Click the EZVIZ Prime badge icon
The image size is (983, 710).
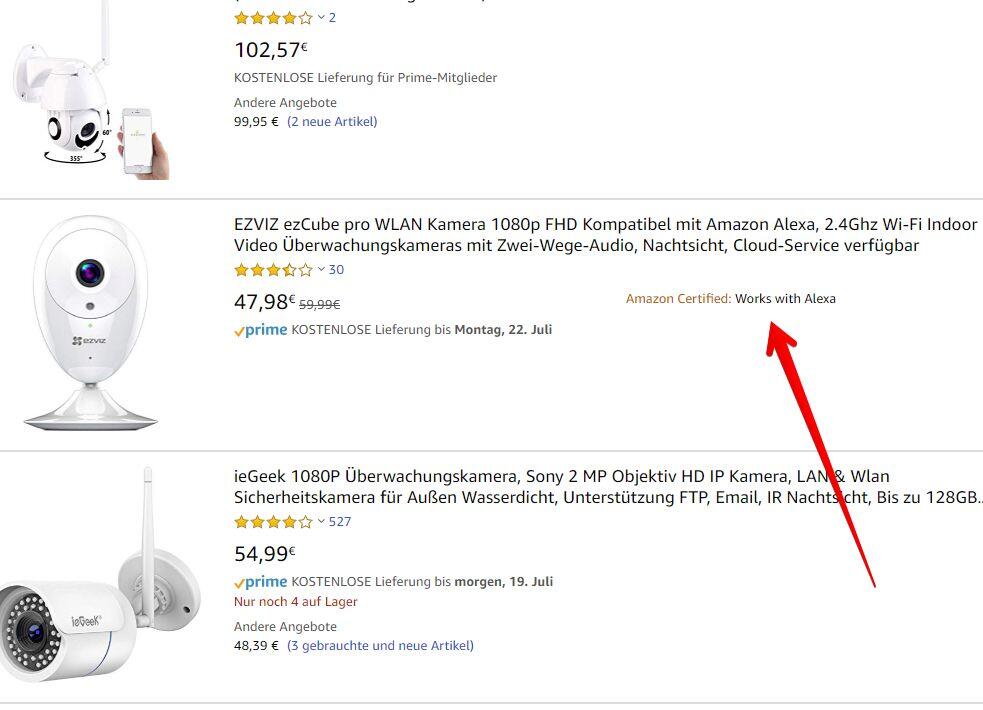[x=261, y=330]
